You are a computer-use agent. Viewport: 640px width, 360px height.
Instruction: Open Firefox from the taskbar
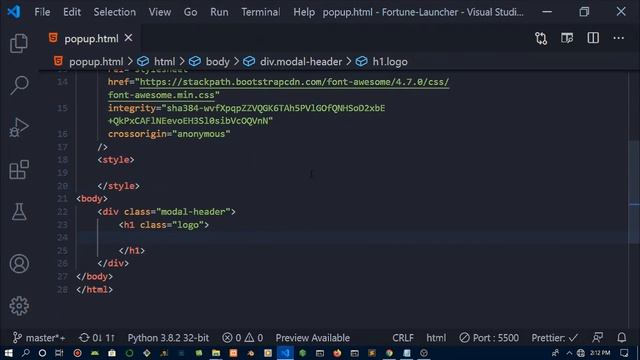point(337,353)
